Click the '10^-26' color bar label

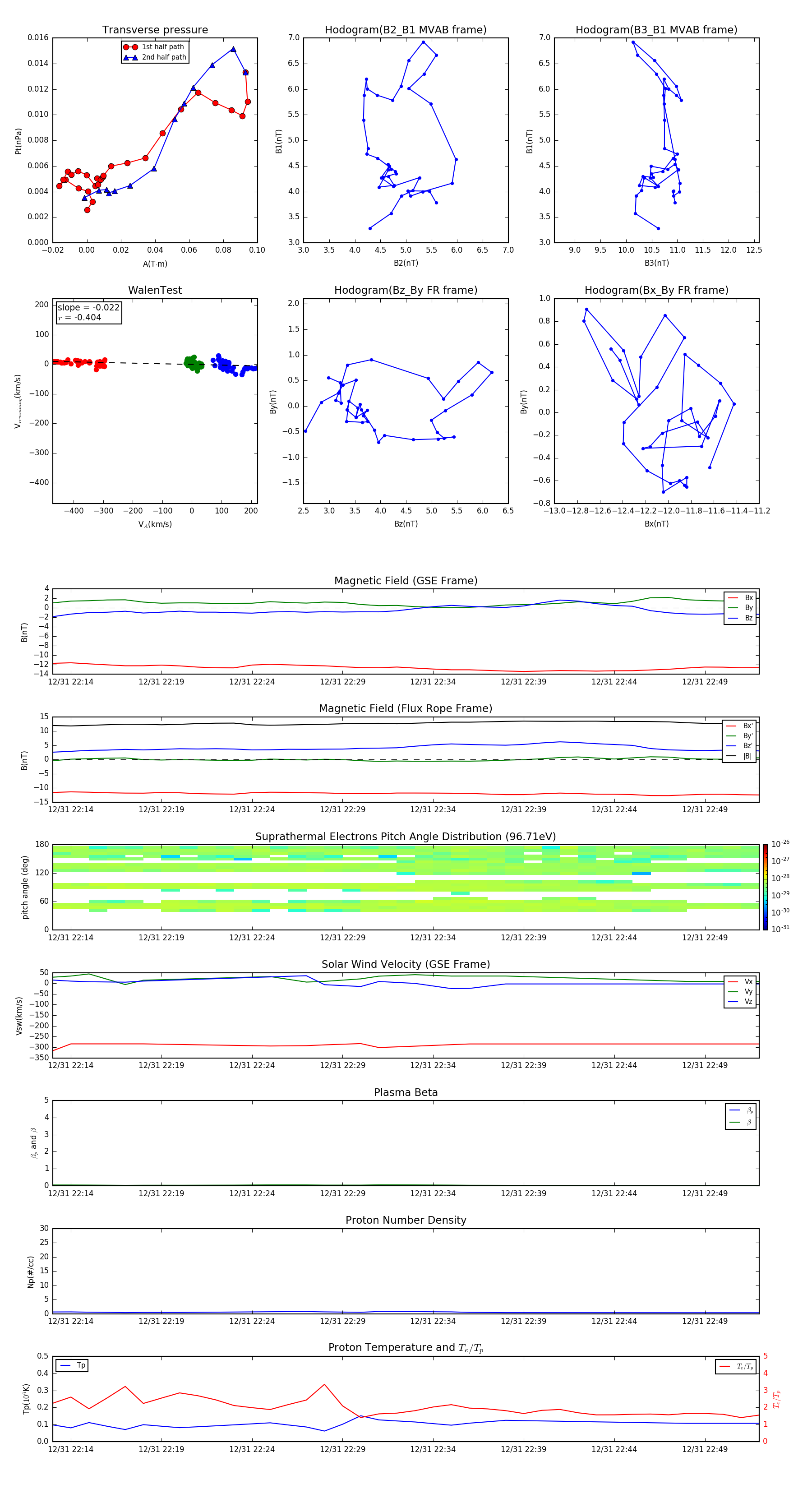tap(780, 844)
